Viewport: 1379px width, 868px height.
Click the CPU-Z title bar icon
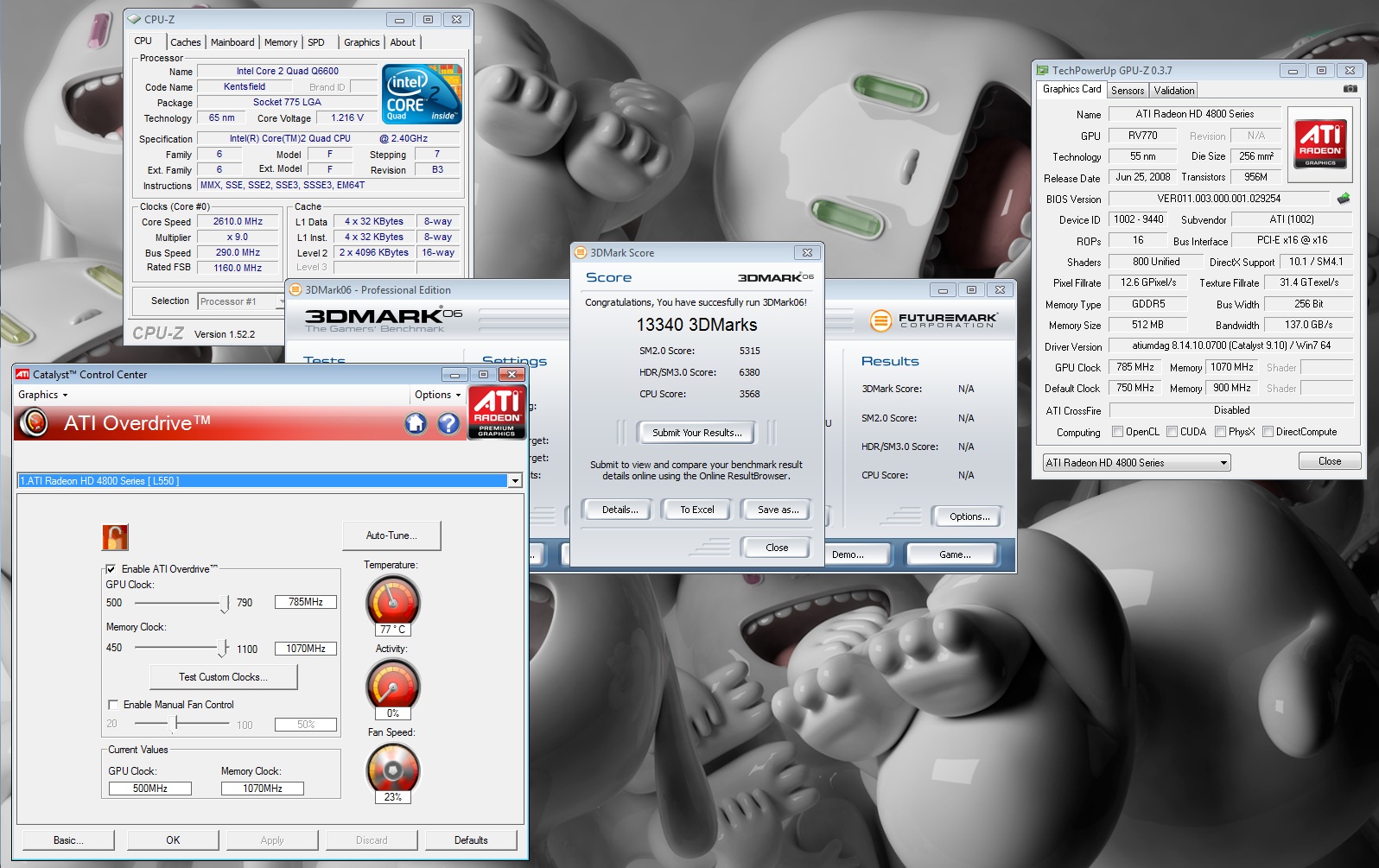pyautogui.click(x=134, y=19)
